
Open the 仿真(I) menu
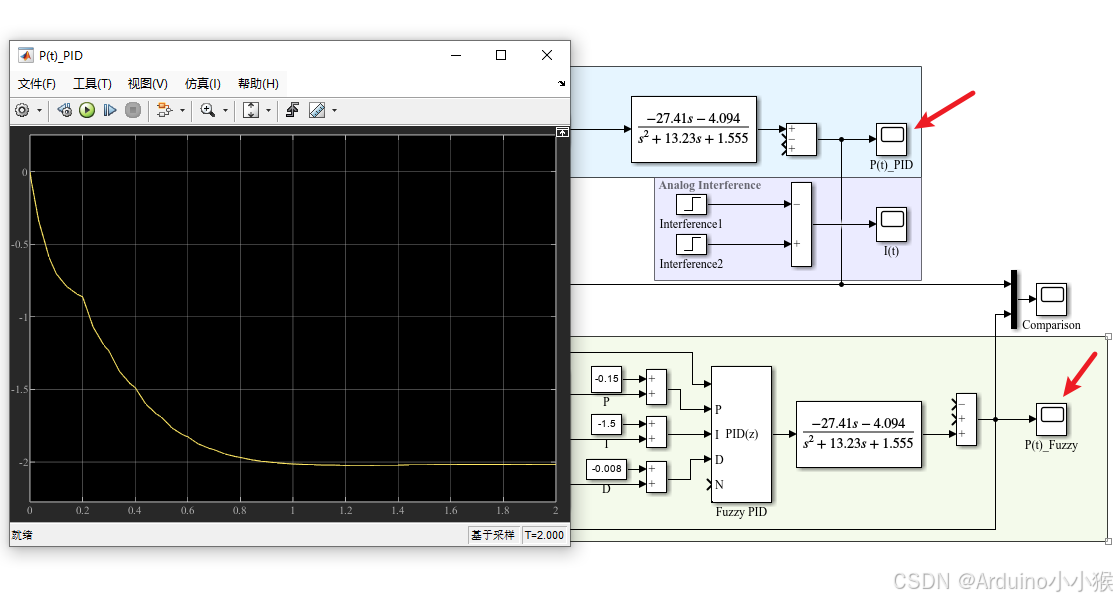coord(203,83)
